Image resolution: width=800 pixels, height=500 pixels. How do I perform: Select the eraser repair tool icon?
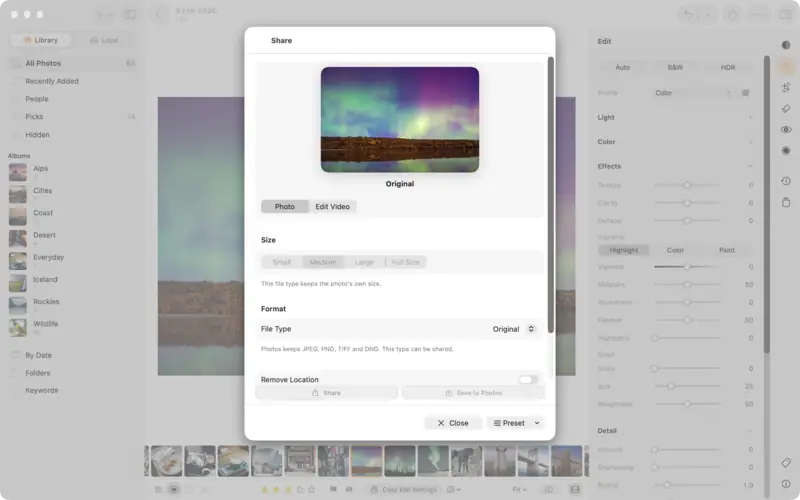(x=786, y=109)
